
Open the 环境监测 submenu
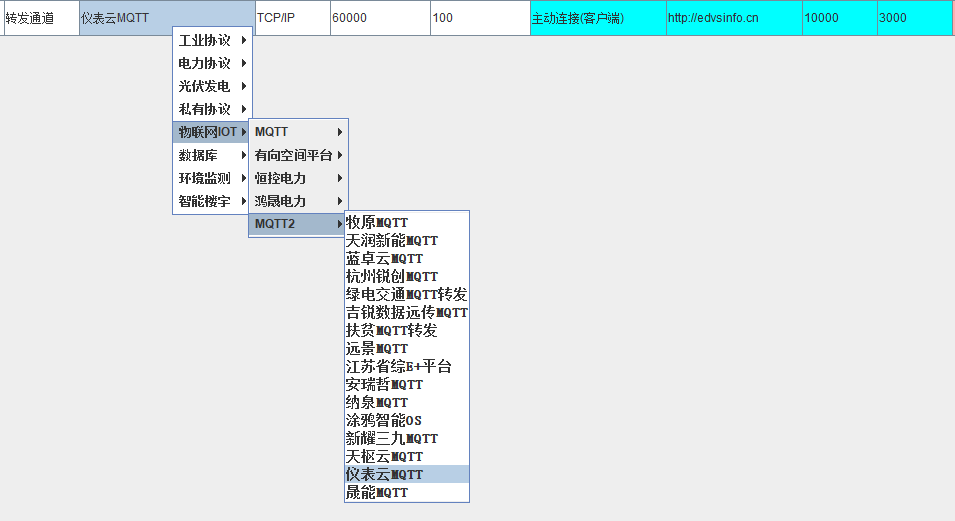click(212, 179)
